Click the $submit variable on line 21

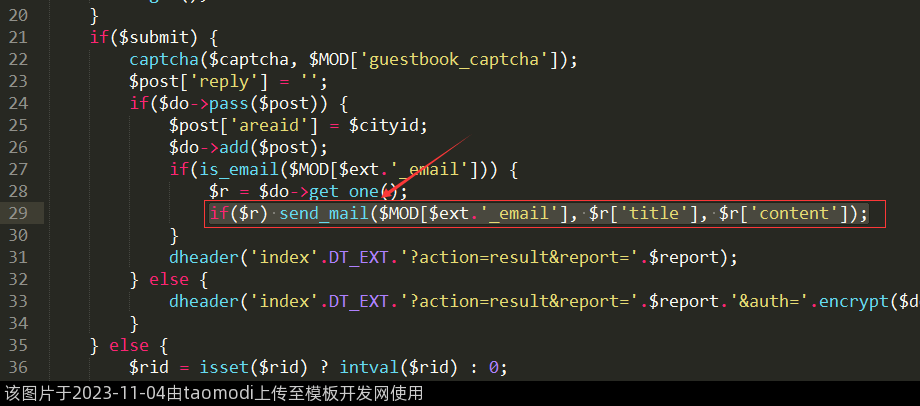click(143, 37)
